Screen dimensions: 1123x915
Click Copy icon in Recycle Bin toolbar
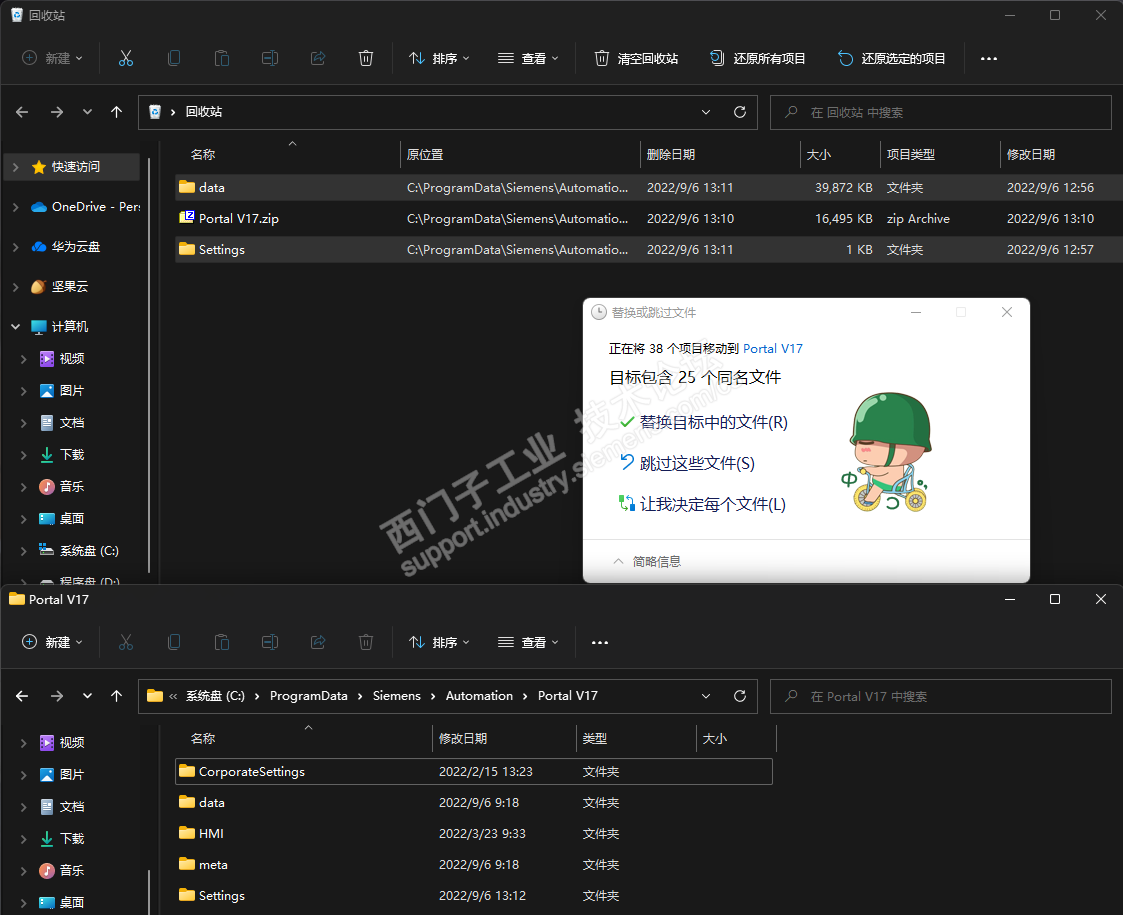[174, 59]
